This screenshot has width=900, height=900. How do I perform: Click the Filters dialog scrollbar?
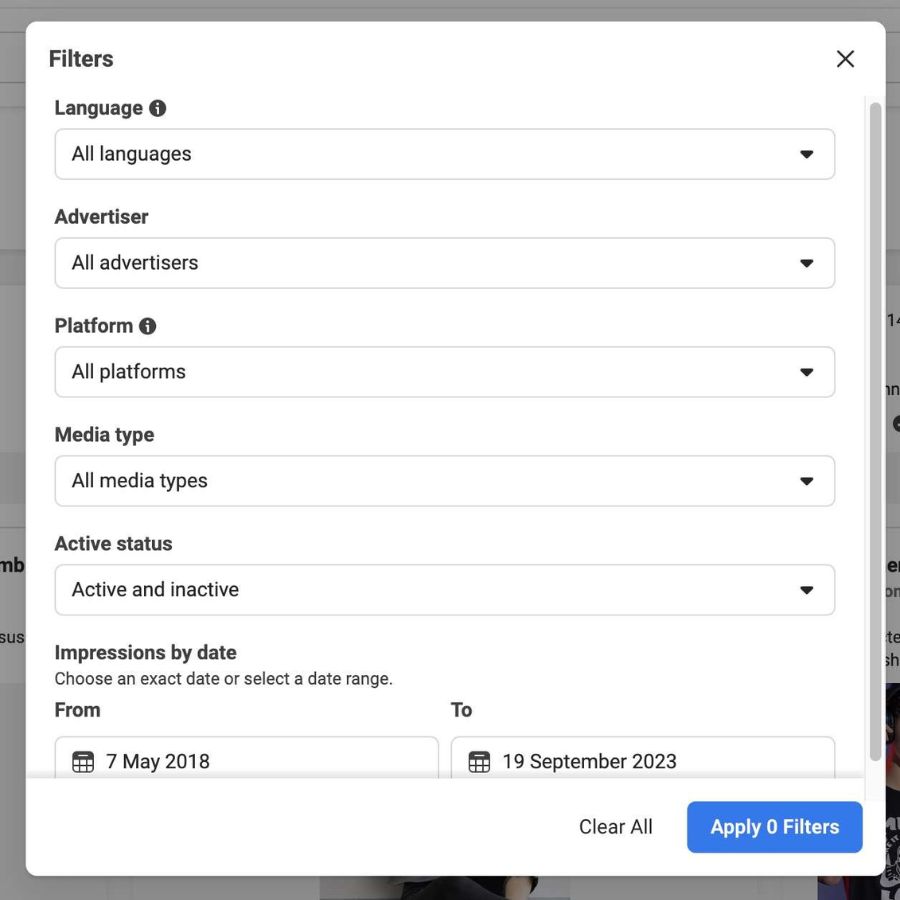tap(875, 432)
